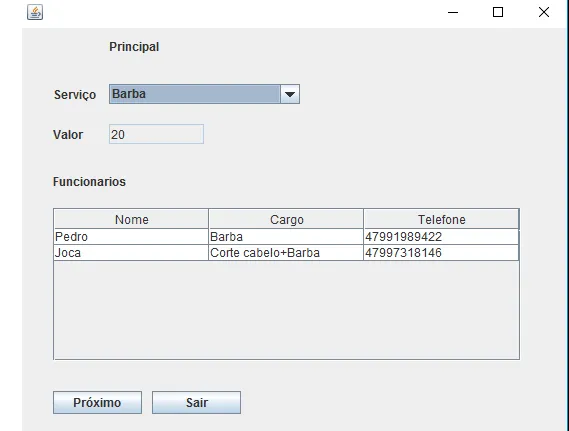Maximize the window

498,12
